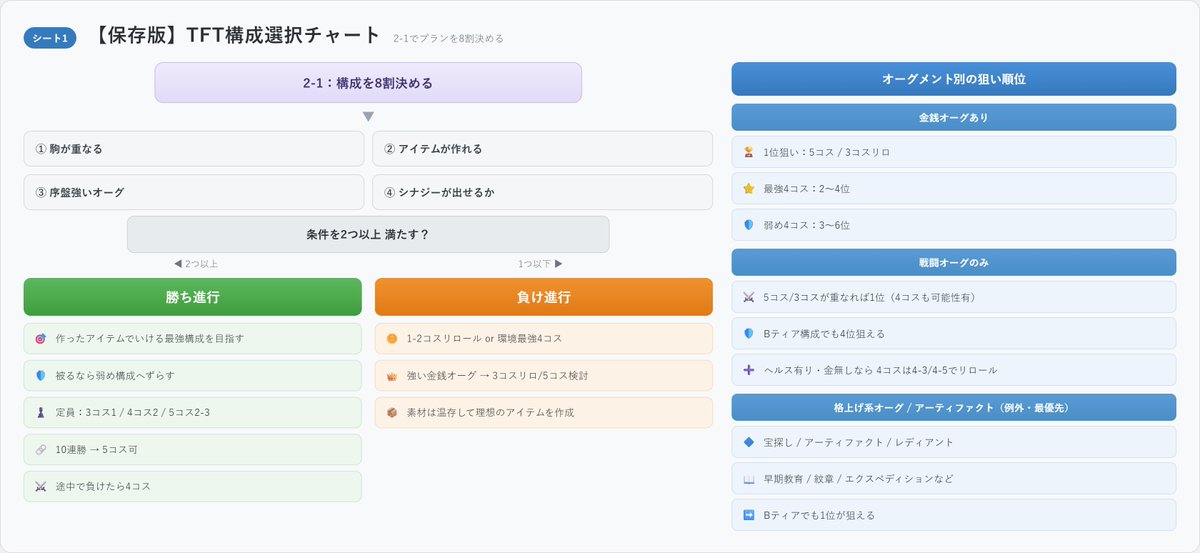This screenshot has height=553, width=1200.
Task: Click book icon beside 早期教育 row
Action: click(x=749, y=479)
